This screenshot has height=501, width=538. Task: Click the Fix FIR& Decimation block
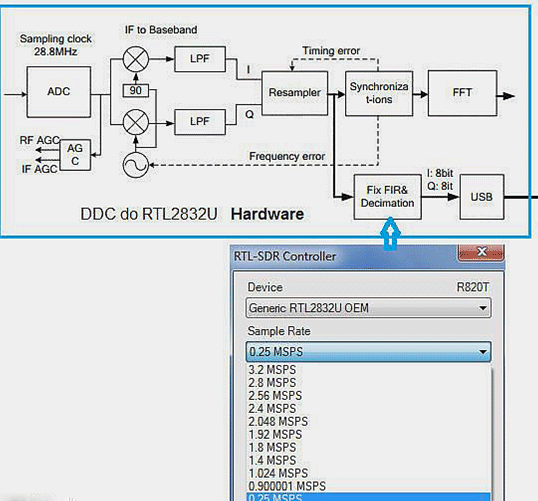[x=387, y=197]
